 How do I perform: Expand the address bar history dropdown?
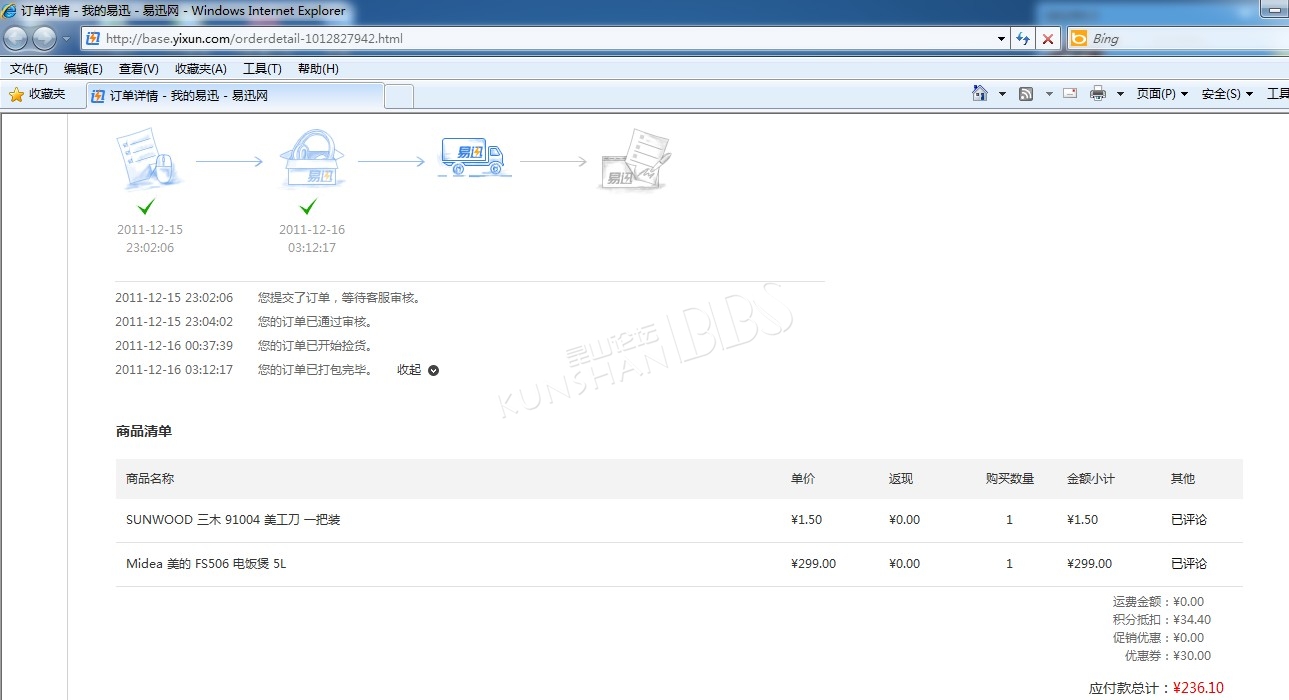[1002, 39]
